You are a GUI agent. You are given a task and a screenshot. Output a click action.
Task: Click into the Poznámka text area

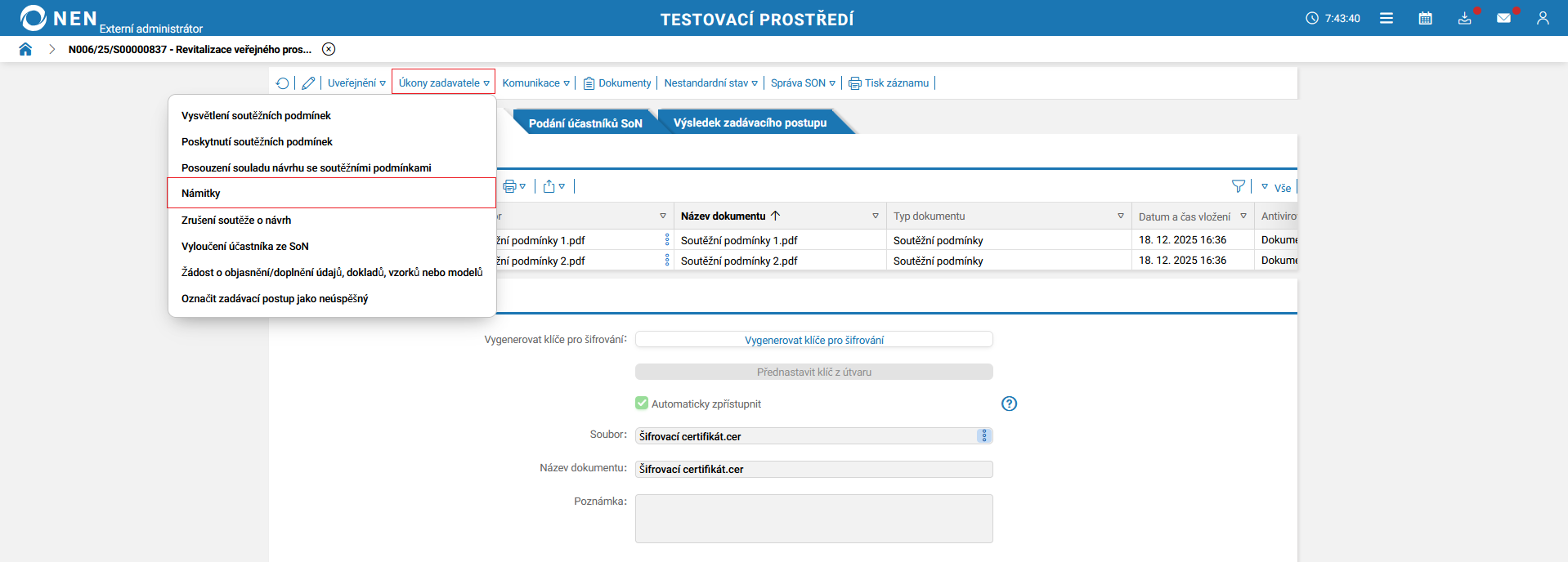tap(813, 519)
